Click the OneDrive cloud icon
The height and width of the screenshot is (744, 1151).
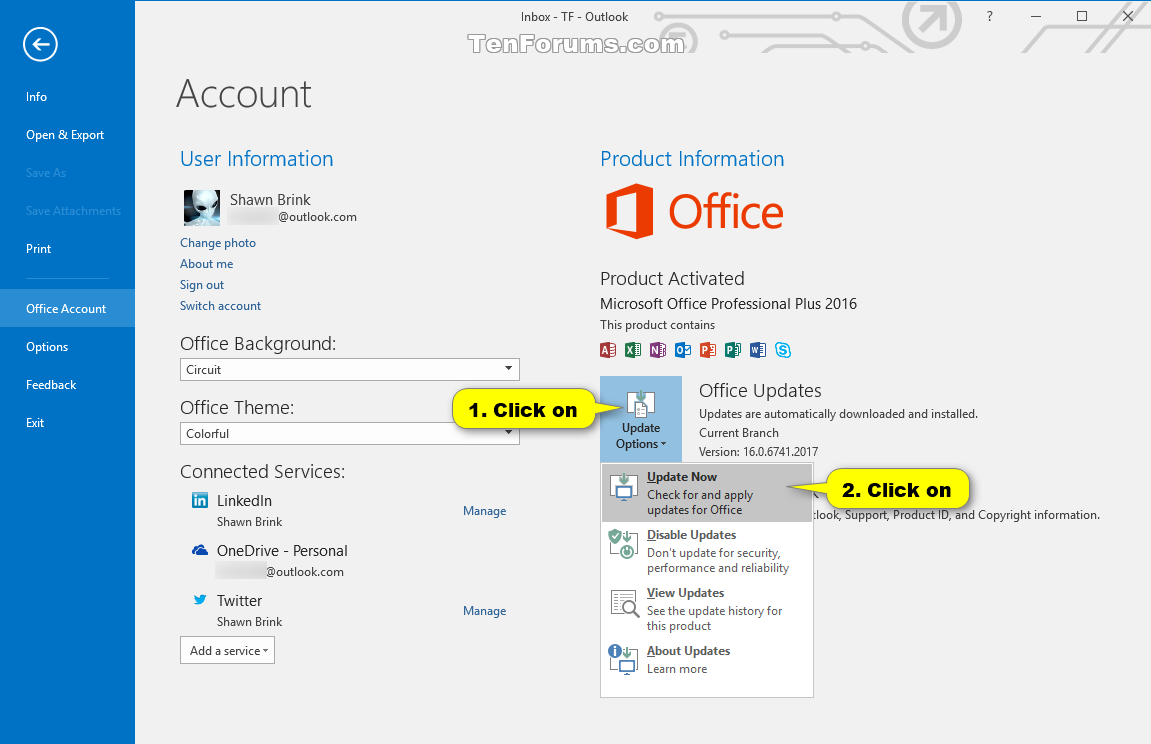200,550
